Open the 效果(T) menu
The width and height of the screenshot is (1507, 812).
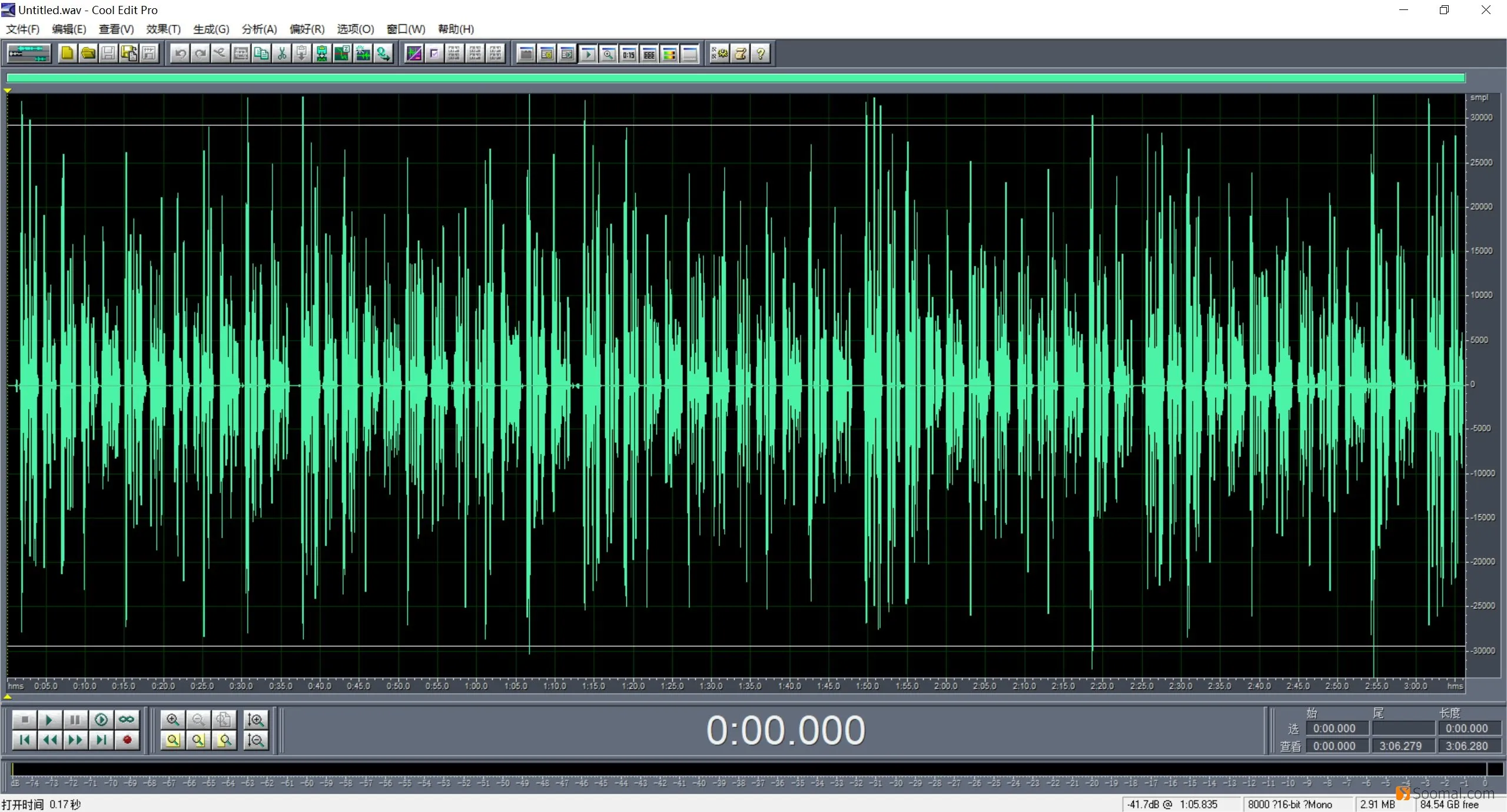pyautogui.click(x=164, y=29)
